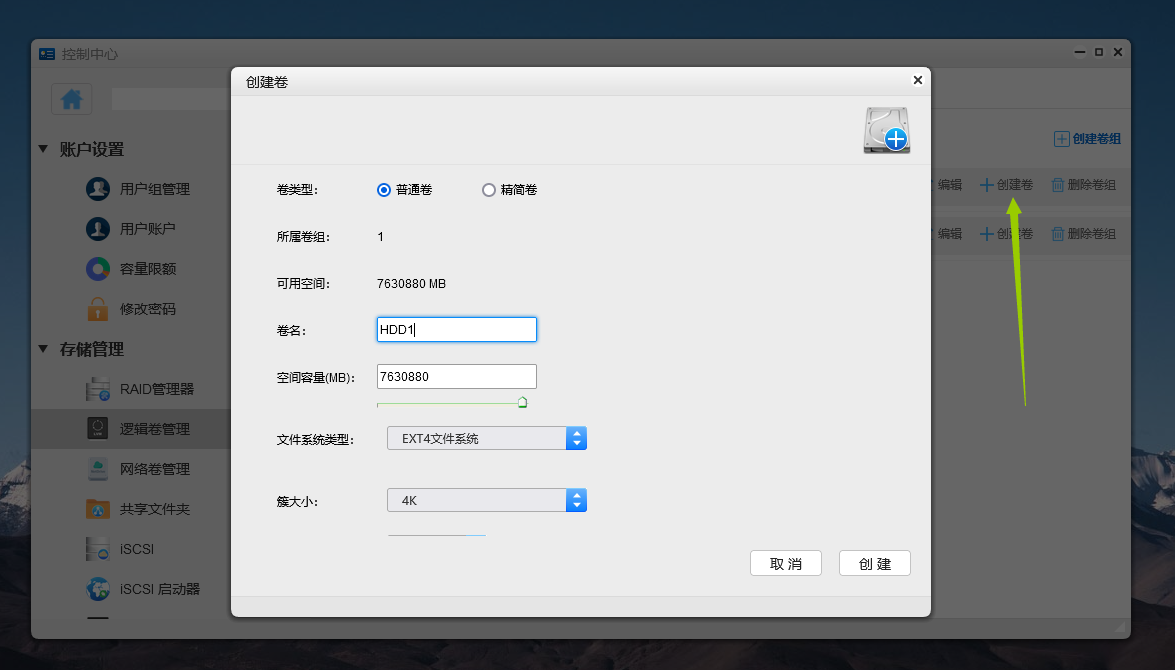Click the Home button above the sidebar
The width and height of the screenshot is (1175, 670).
69,98
